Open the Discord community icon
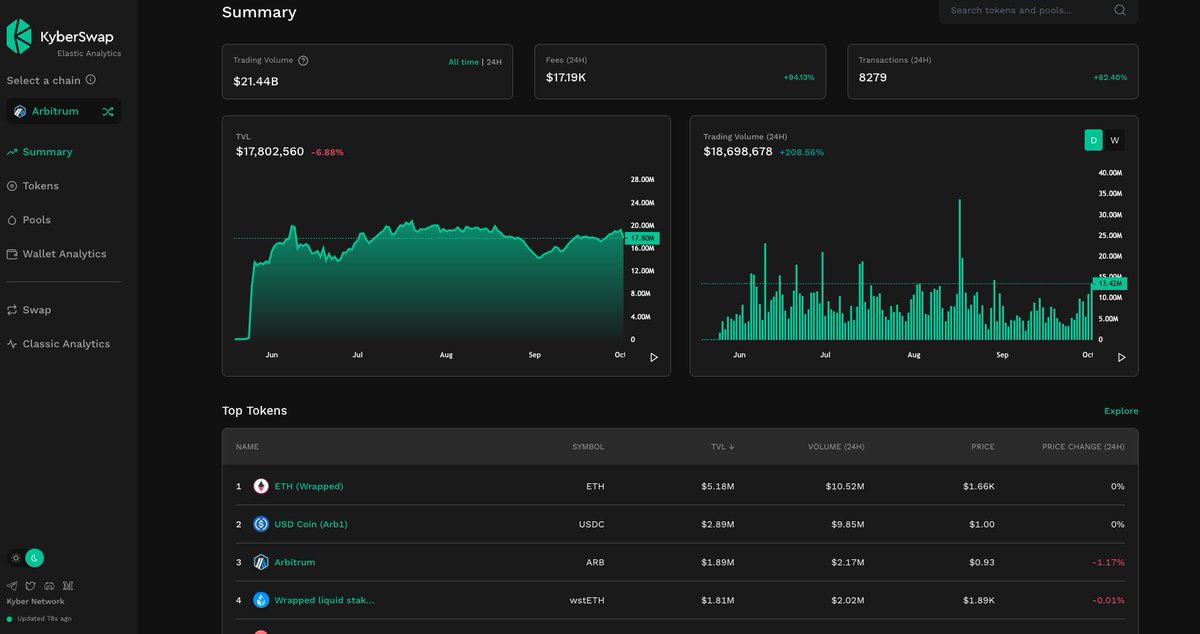This screenshot has height=634, width=1200. [48, 587]
